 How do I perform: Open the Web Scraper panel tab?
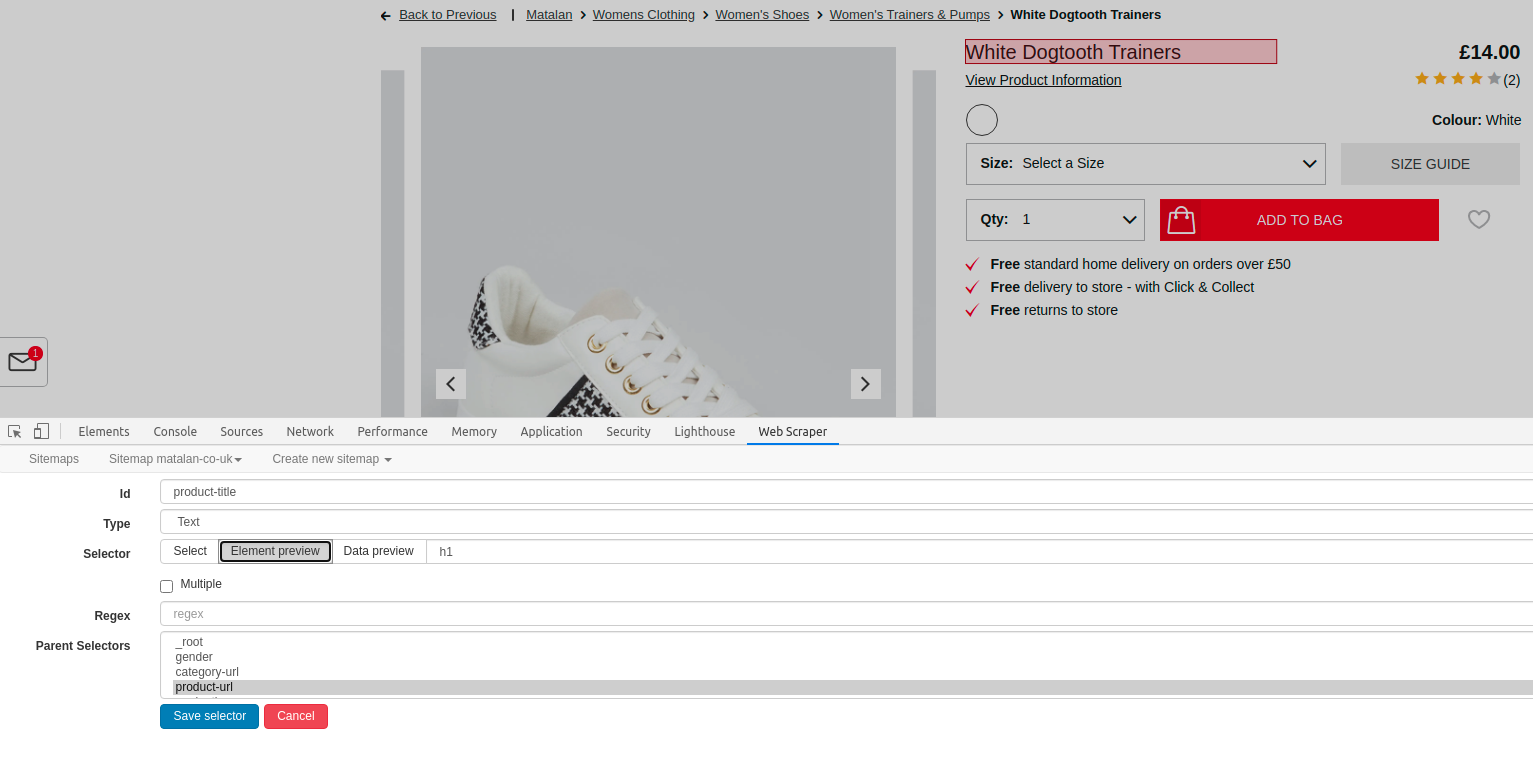click(792, 431)
